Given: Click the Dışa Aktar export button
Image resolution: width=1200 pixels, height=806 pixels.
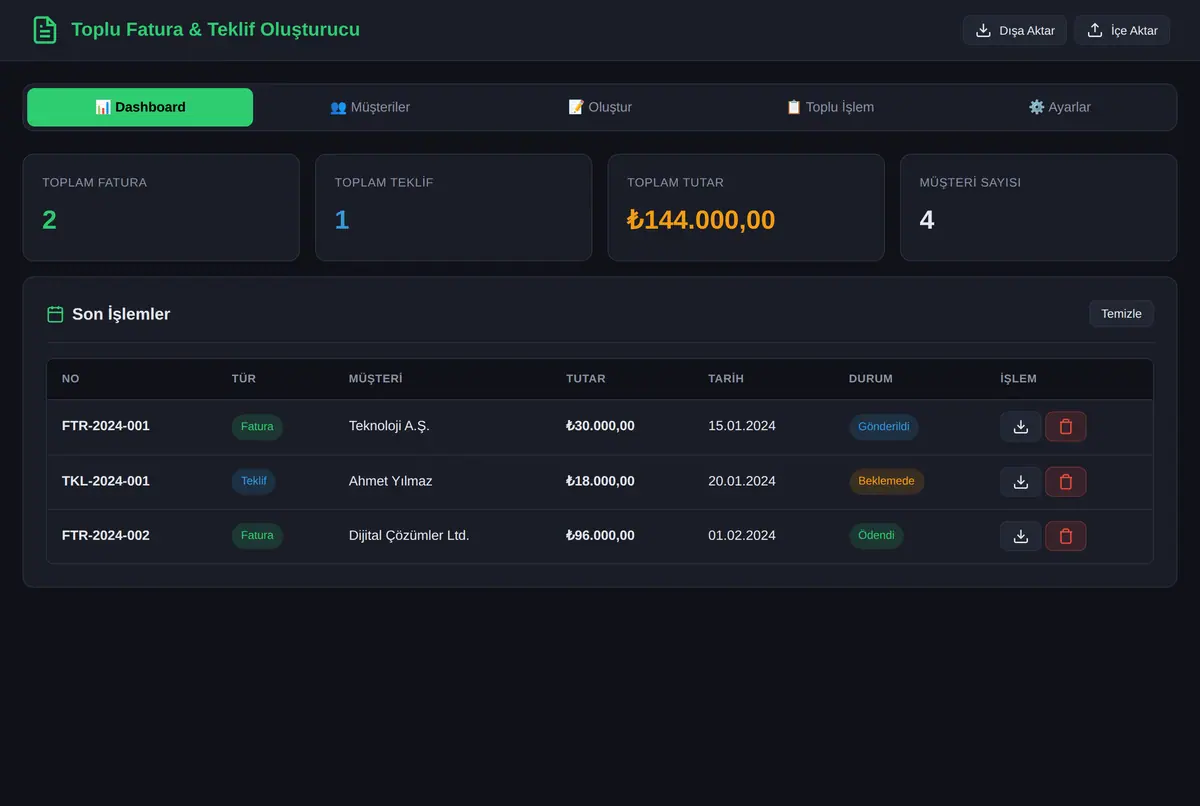Looking at the screenshot, I should click(1015, 30).
